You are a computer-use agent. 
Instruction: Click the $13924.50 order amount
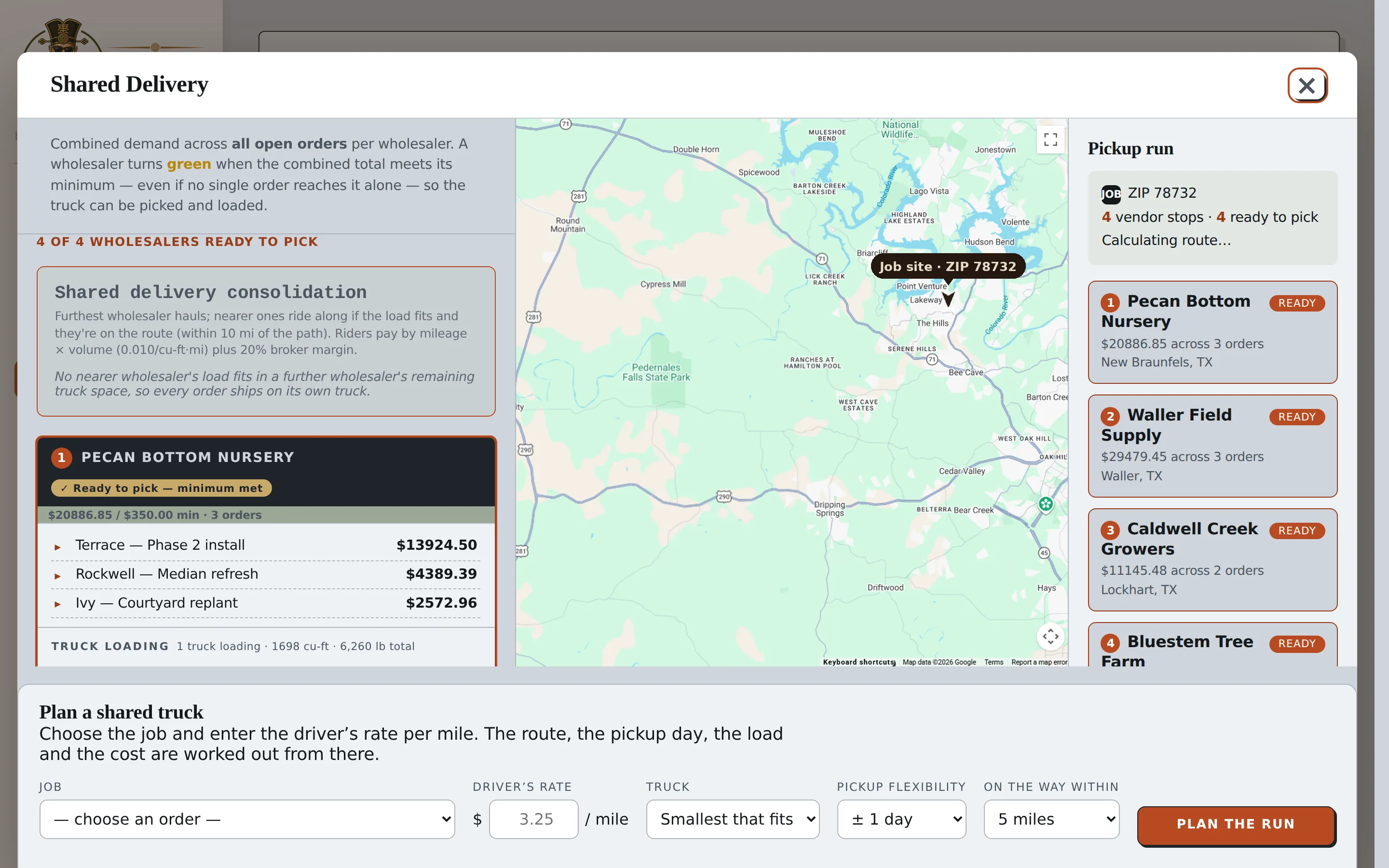pos(436,545)
